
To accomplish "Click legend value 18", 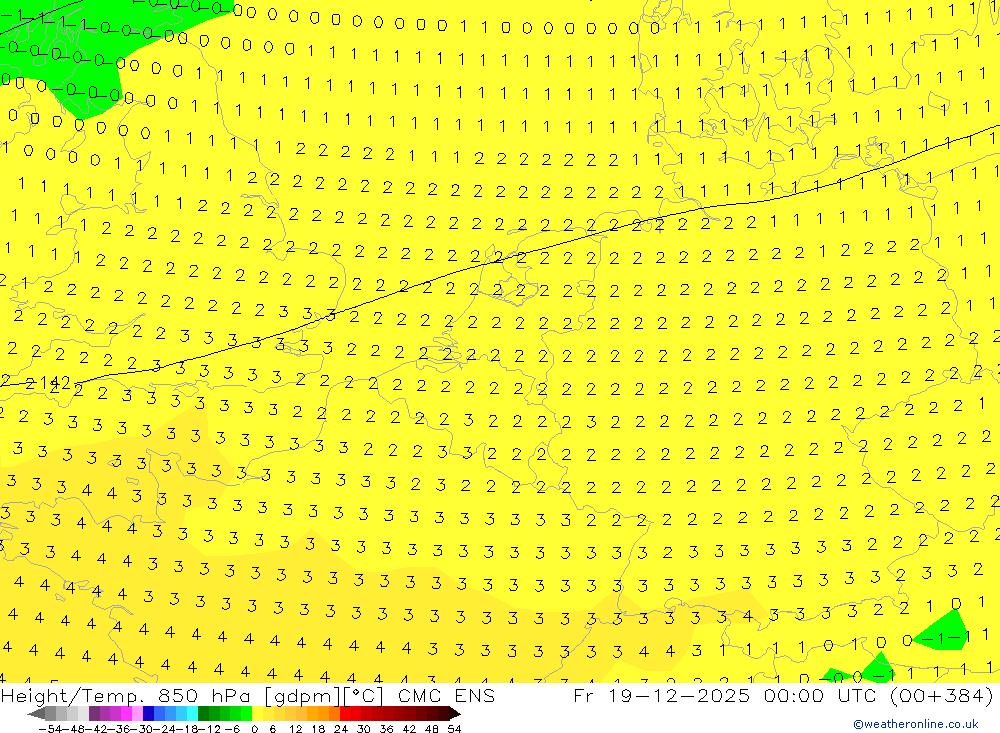I will [318, 729].
